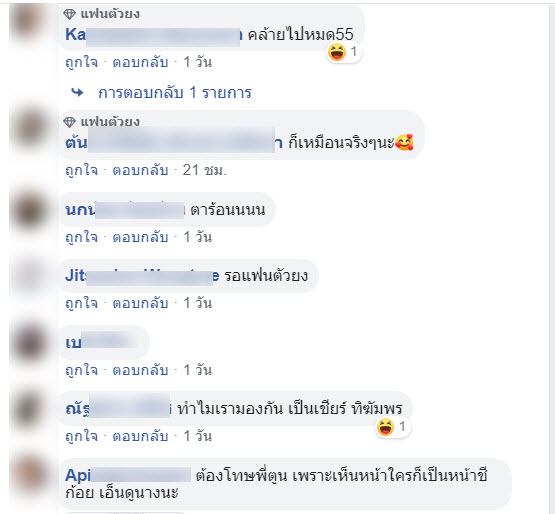Viewport: 555px width, 514px height.
Task: Open blurred profile picture of first commenter
Action: click(x=30, y=21)
